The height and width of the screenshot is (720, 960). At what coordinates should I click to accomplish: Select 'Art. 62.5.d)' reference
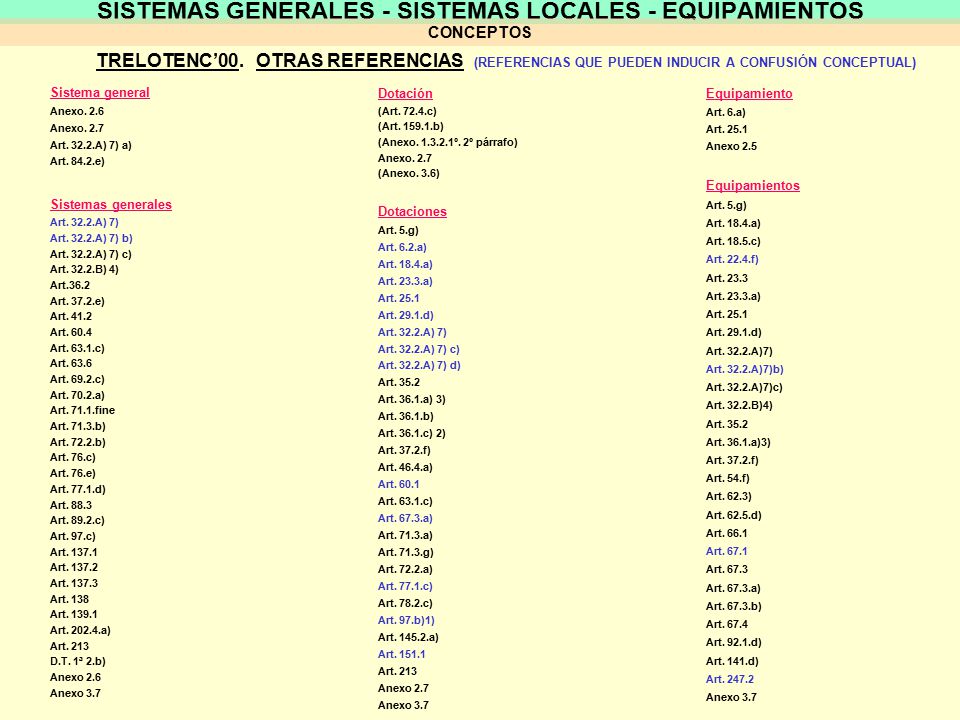(x=733, y=515)
